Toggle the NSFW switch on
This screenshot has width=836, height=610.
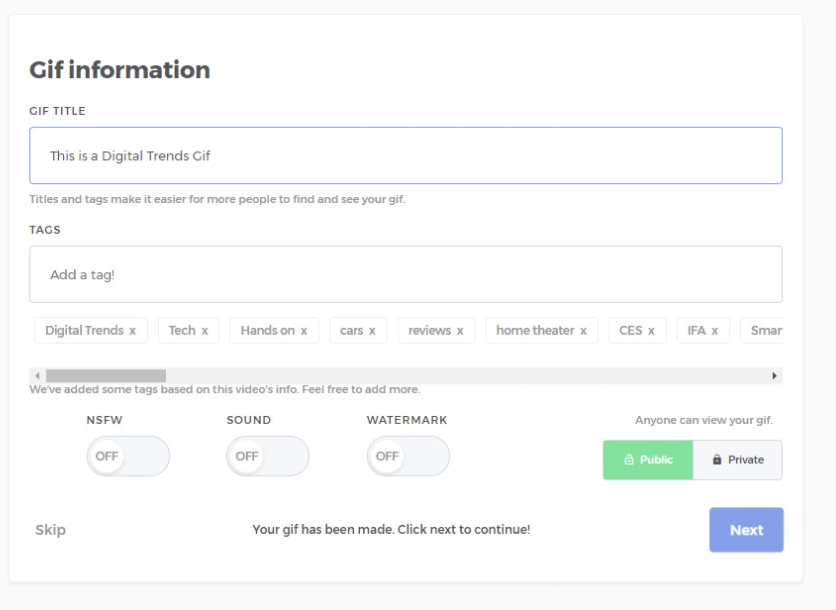128,456
